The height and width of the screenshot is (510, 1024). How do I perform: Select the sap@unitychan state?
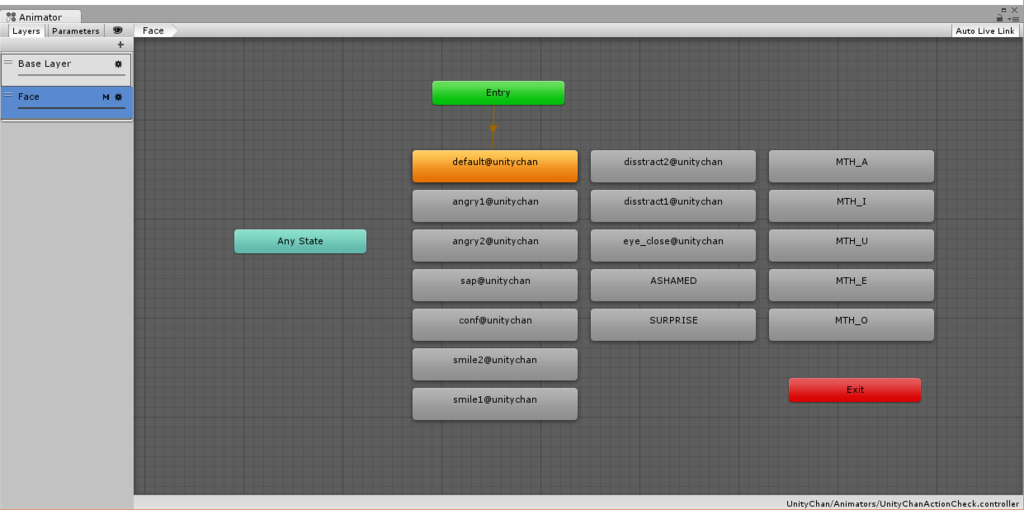coord(495,285)
